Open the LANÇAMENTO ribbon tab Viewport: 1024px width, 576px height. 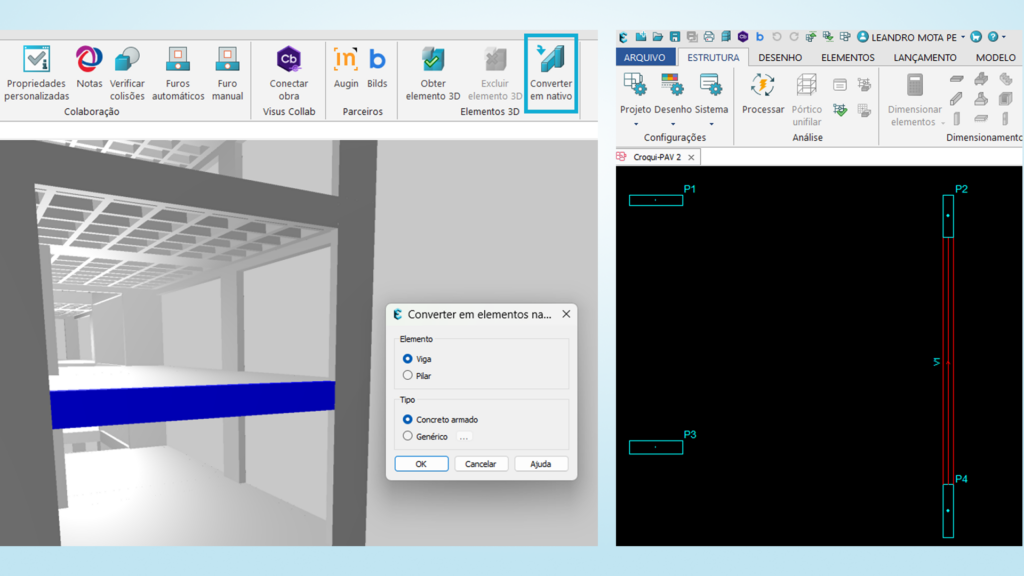(925, 58)
